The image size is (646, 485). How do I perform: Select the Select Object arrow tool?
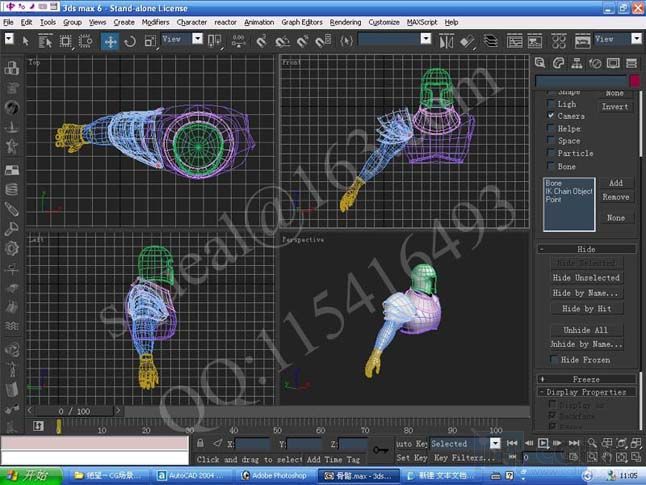[x=26, y=41]
